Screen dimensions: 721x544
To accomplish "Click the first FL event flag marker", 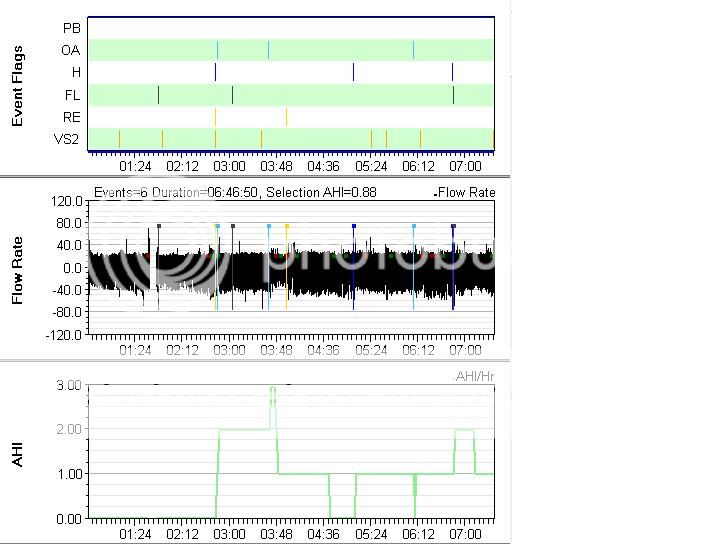I will (158, 94).
